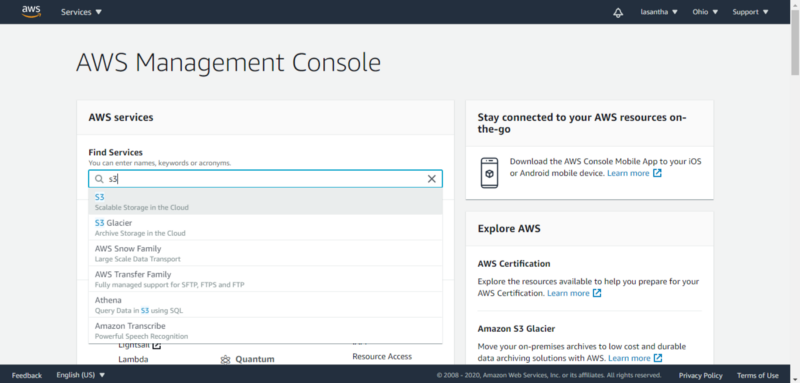Click the Feedback button in footer

point(27,375)
